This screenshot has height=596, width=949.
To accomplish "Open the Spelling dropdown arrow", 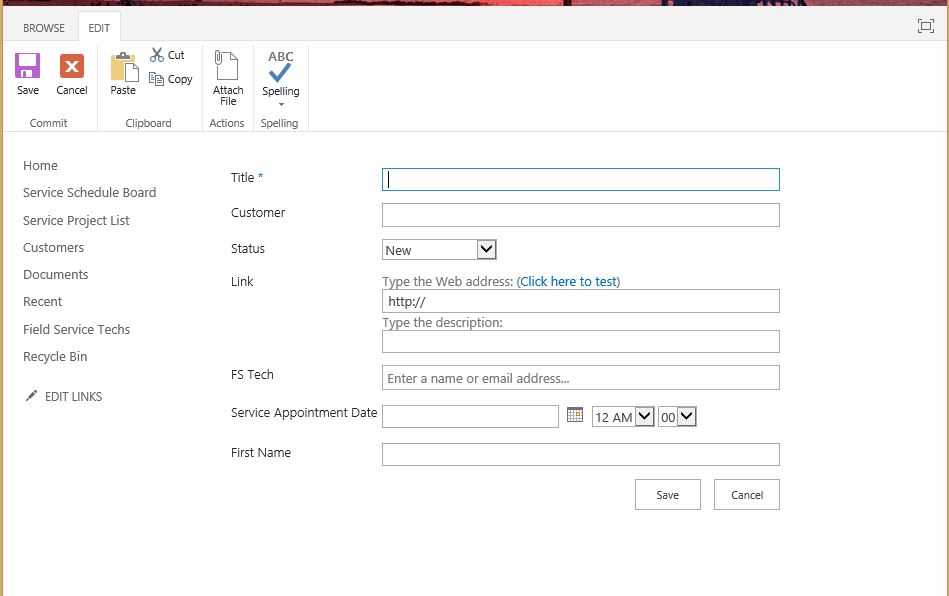I will 281,105.
